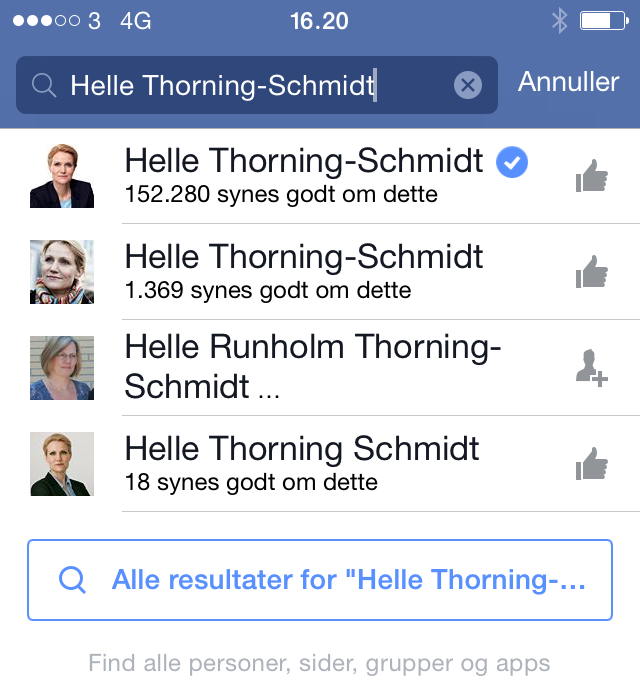Viewport: 640px width, 691px height.
Task: Tap the battery indicator in the status bar
Action: tap(604, 21)
